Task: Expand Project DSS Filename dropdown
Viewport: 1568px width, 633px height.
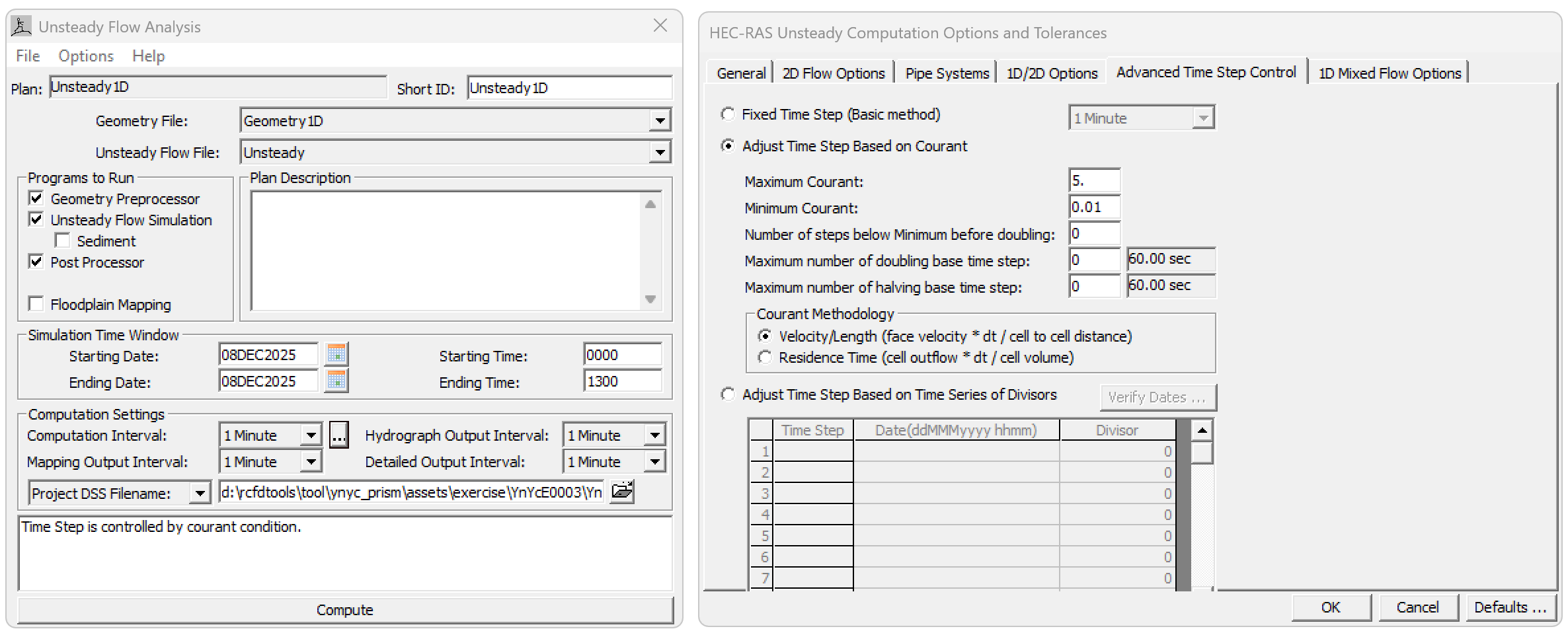Action: [200, 494]
